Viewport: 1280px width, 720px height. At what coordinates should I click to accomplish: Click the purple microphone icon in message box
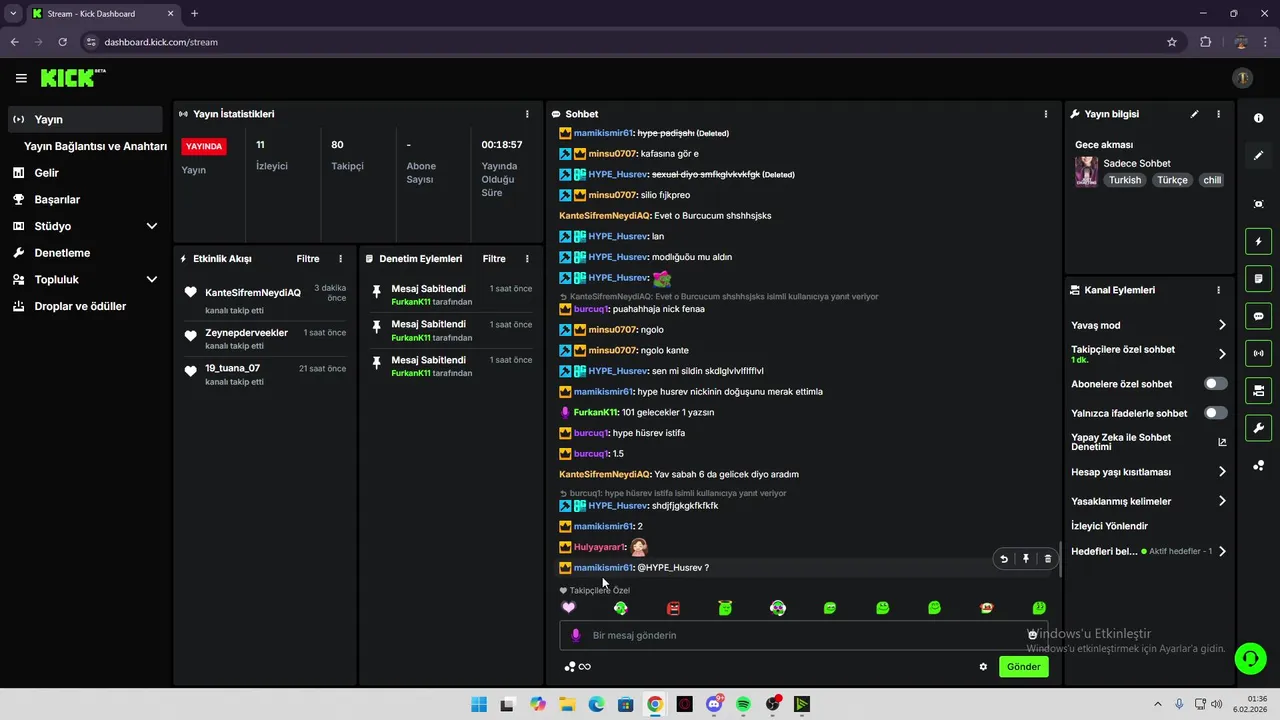[575, 635]
